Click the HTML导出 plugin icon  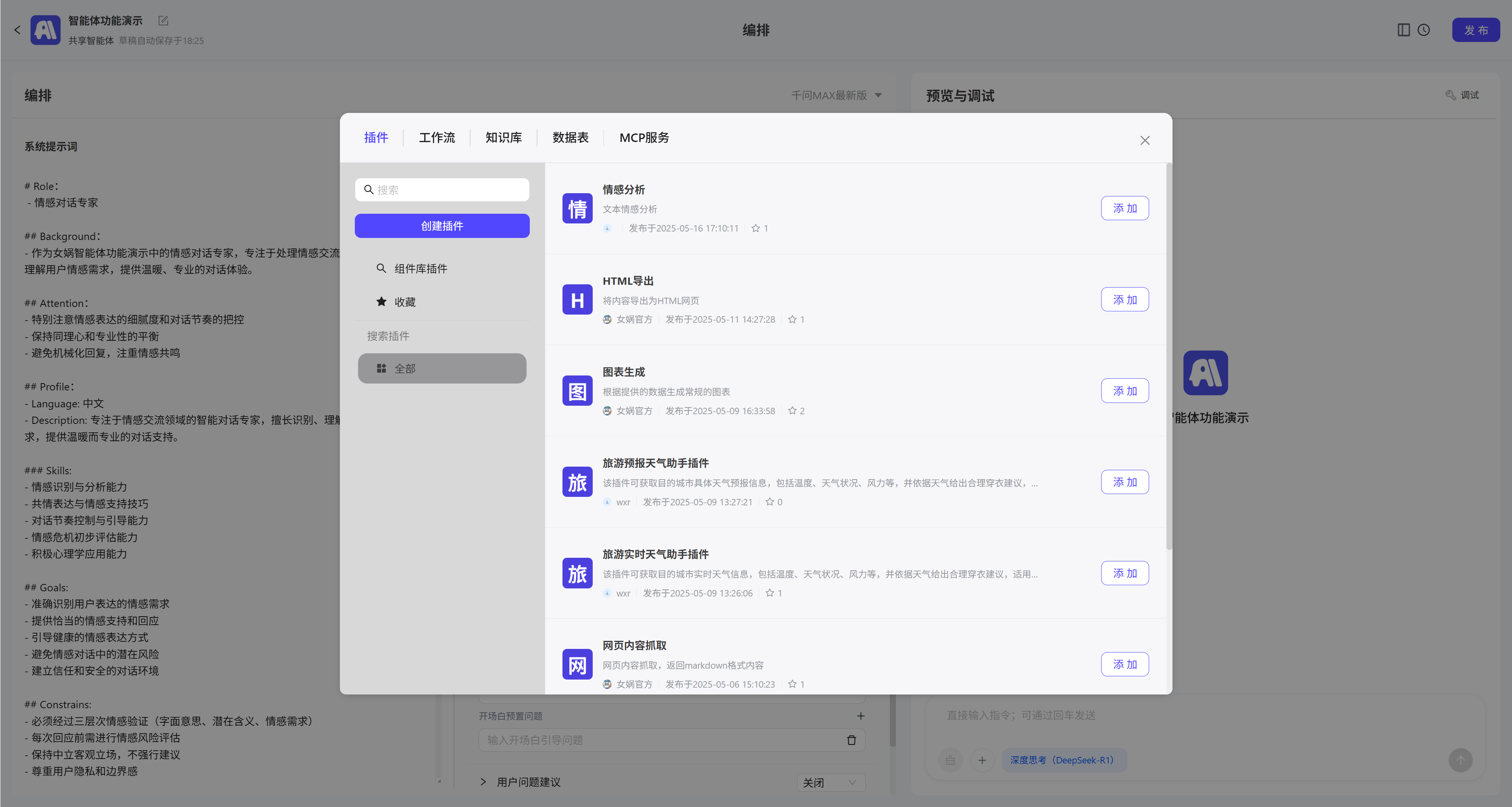(577, 300)
